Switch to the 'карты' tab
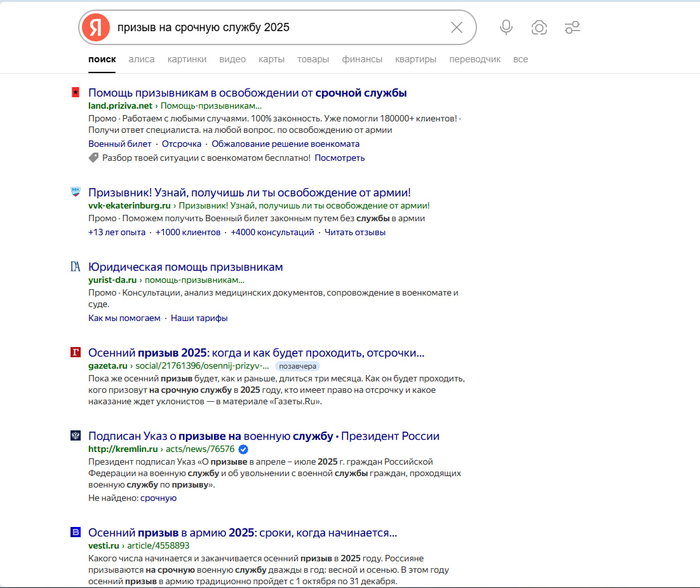 coord(271,59)
